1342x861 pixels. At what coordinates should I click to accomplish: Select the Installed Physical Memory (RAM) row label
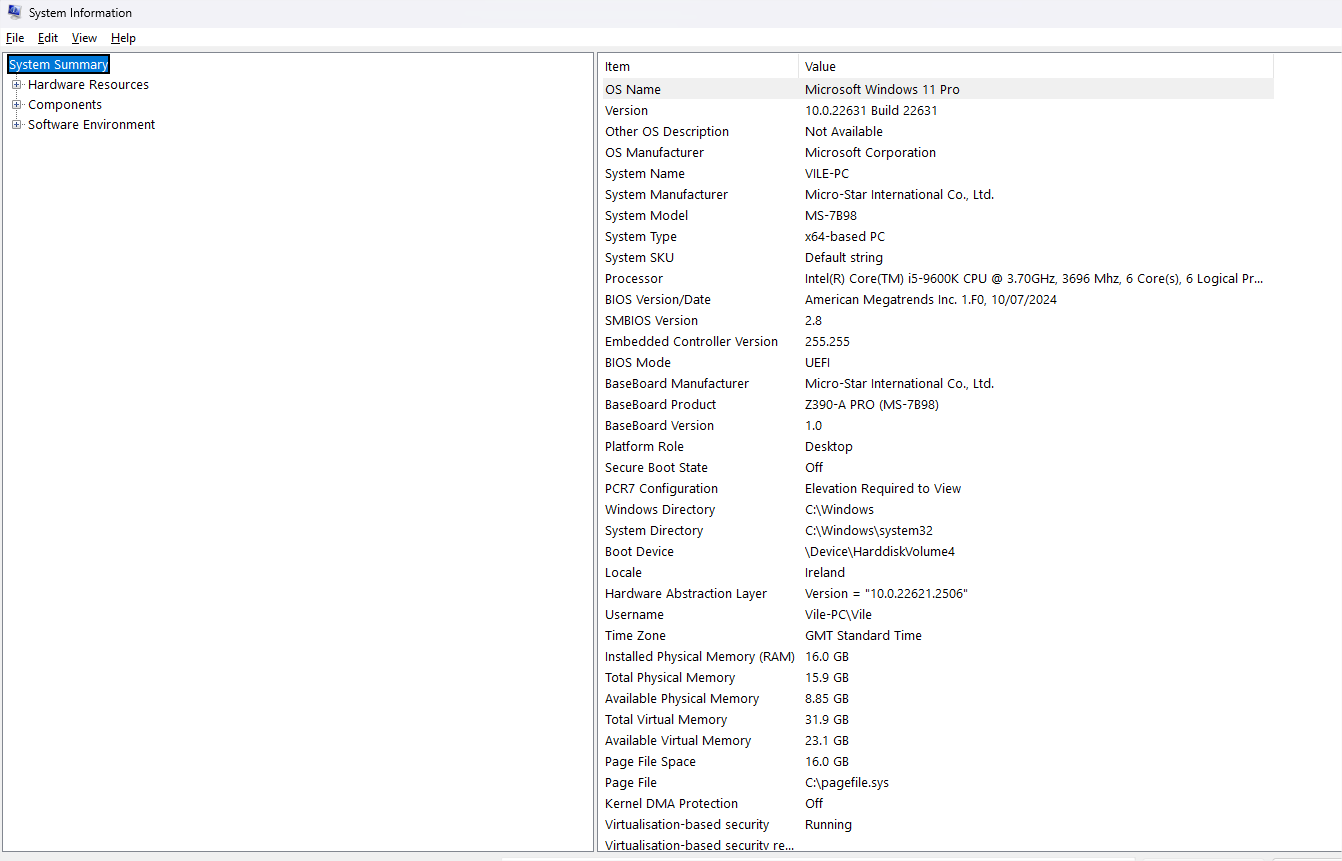pos(700,657)
